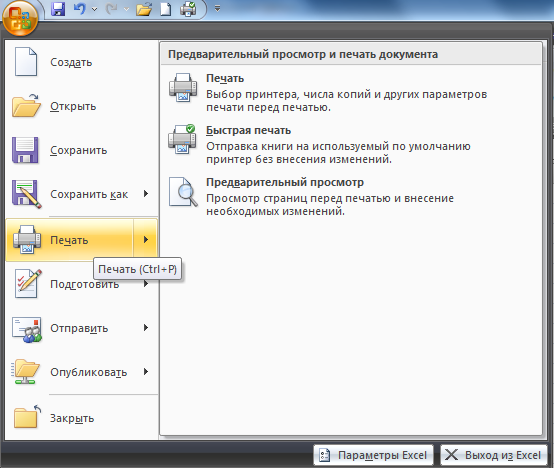Expand the Опубликовать submenu arrow
This screenshot has height=468, width=554.
tap(146, 372)
